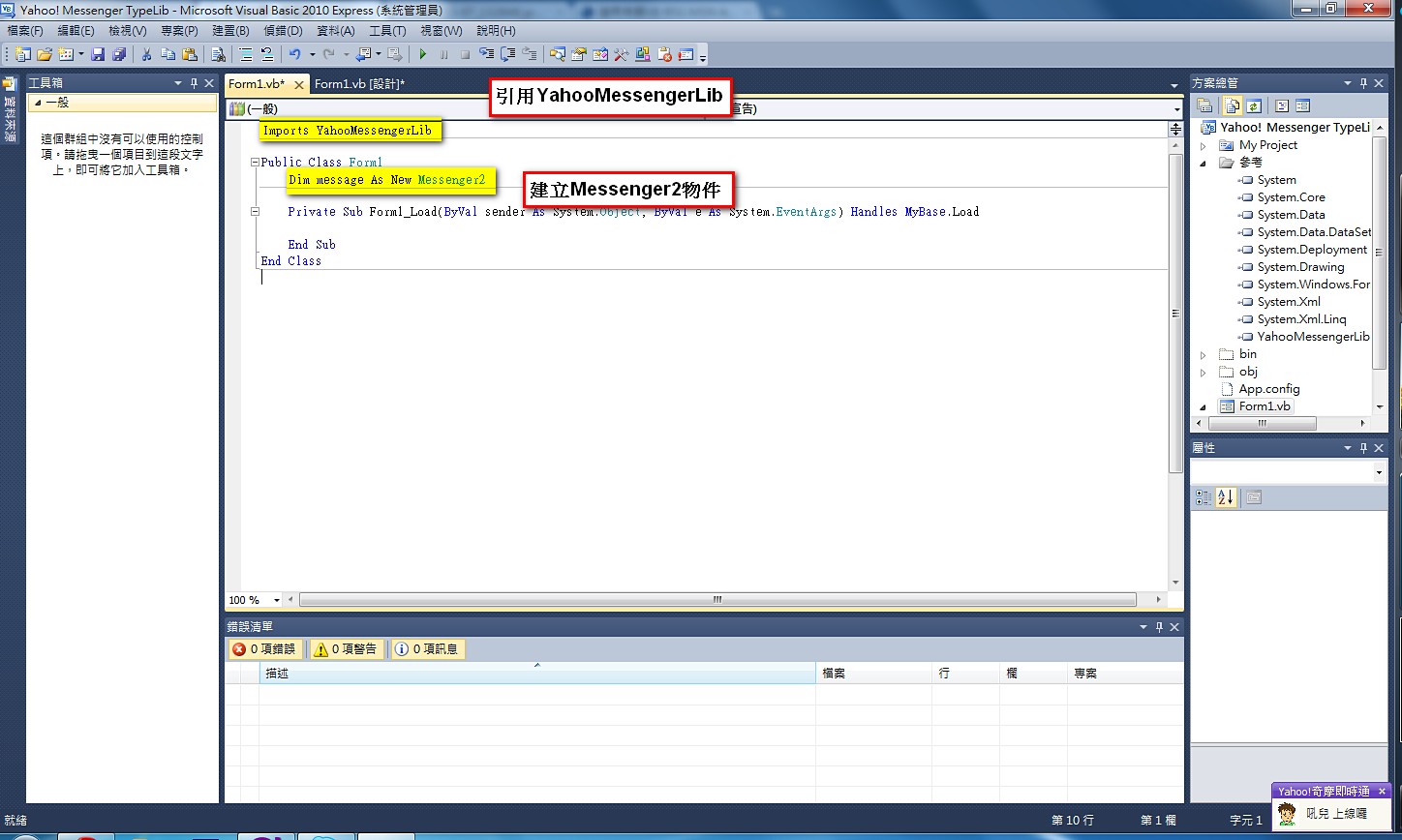Open the collapsed 資料來源 side tab
The height and width of the screenshot is (840, 1402).
tap(10, 111)
